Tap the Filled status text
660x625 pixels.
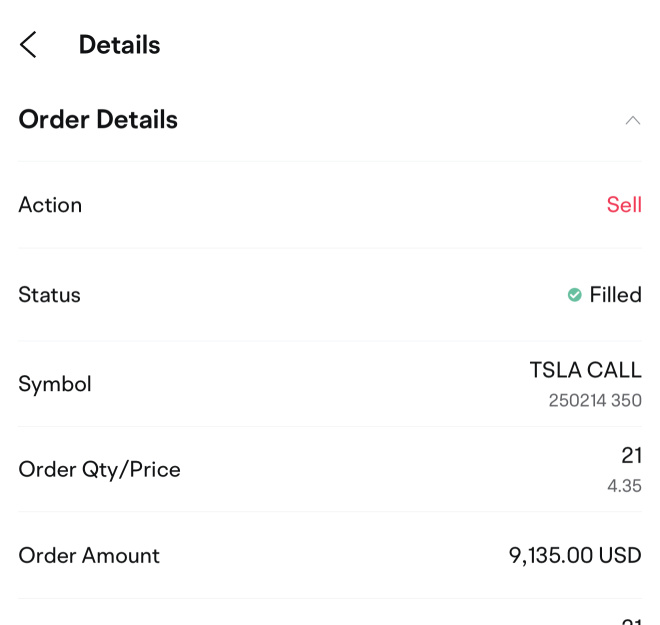(x=615, y=295)
